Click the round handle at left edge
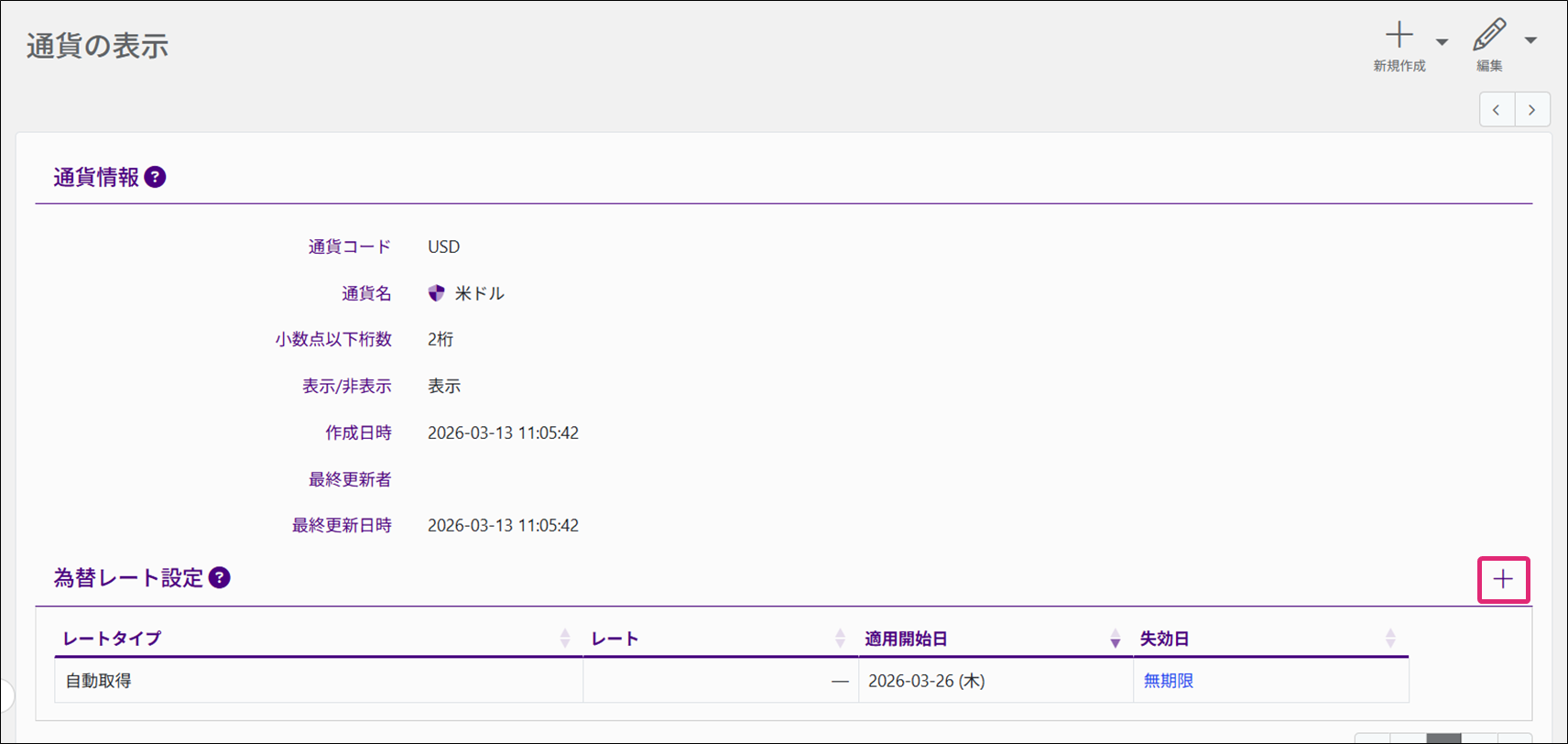1568x744 pixels. pos(5,696)
